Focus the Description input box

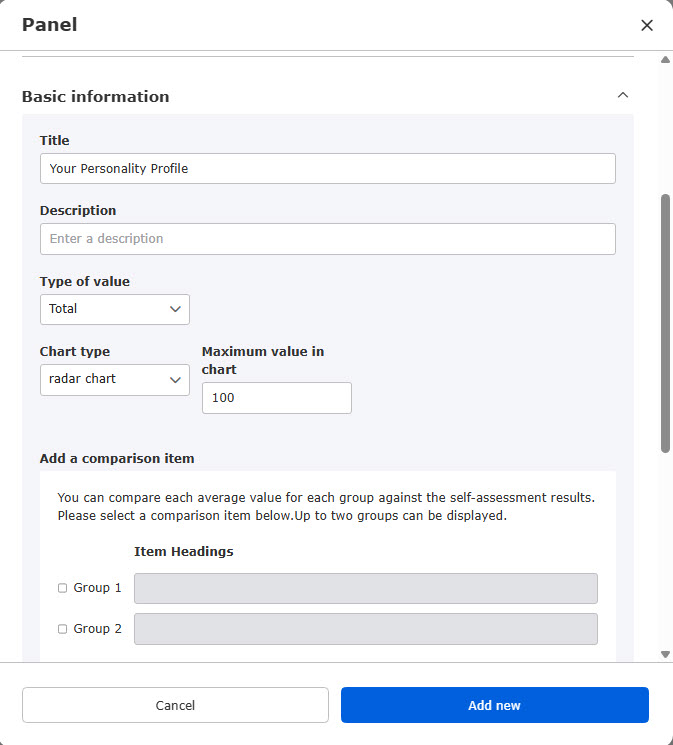coord(327,239)
